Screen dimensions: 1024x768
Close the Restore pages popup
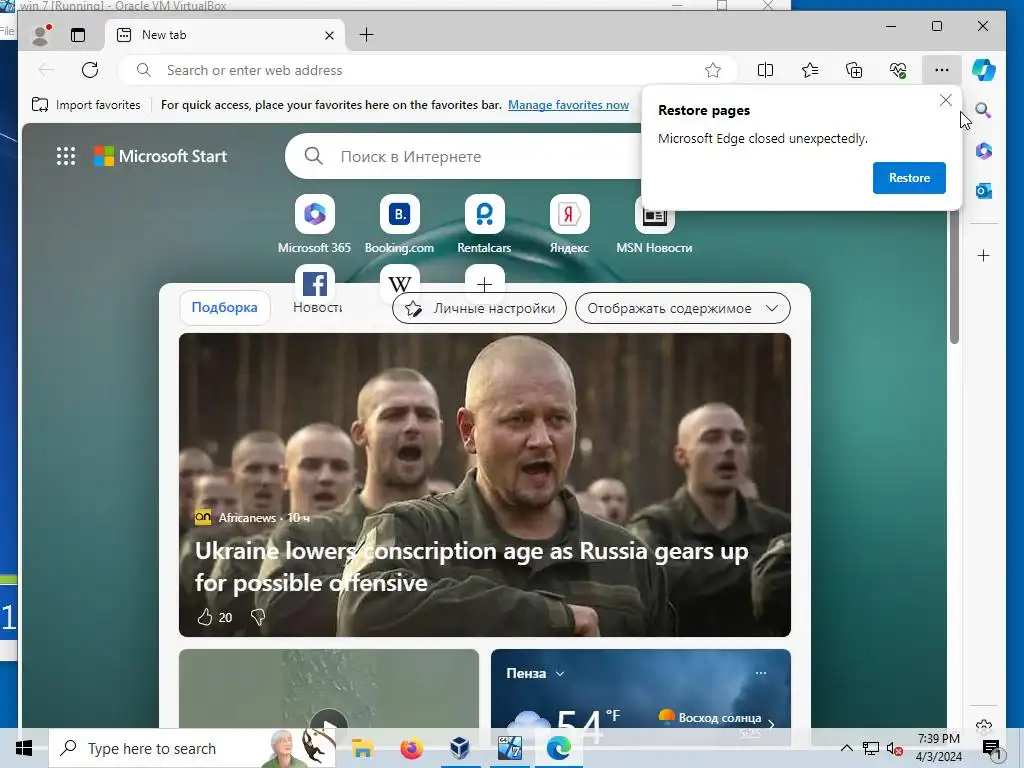click(946, 100)
